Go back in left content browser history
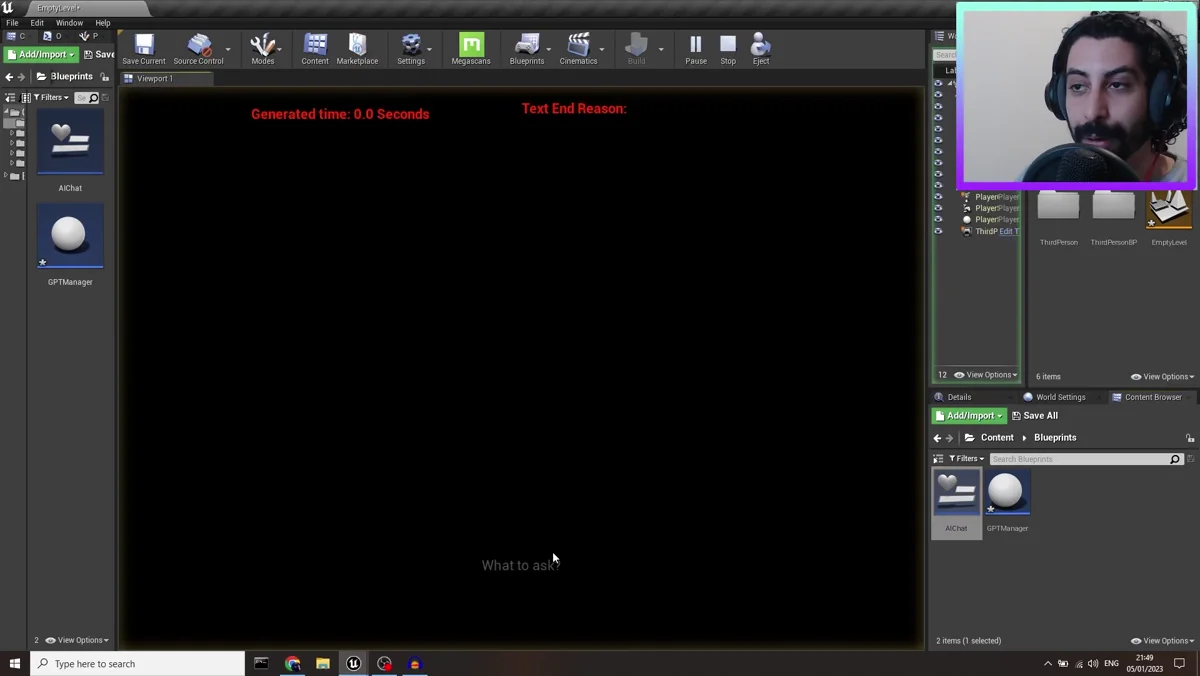 coord(9,77)
